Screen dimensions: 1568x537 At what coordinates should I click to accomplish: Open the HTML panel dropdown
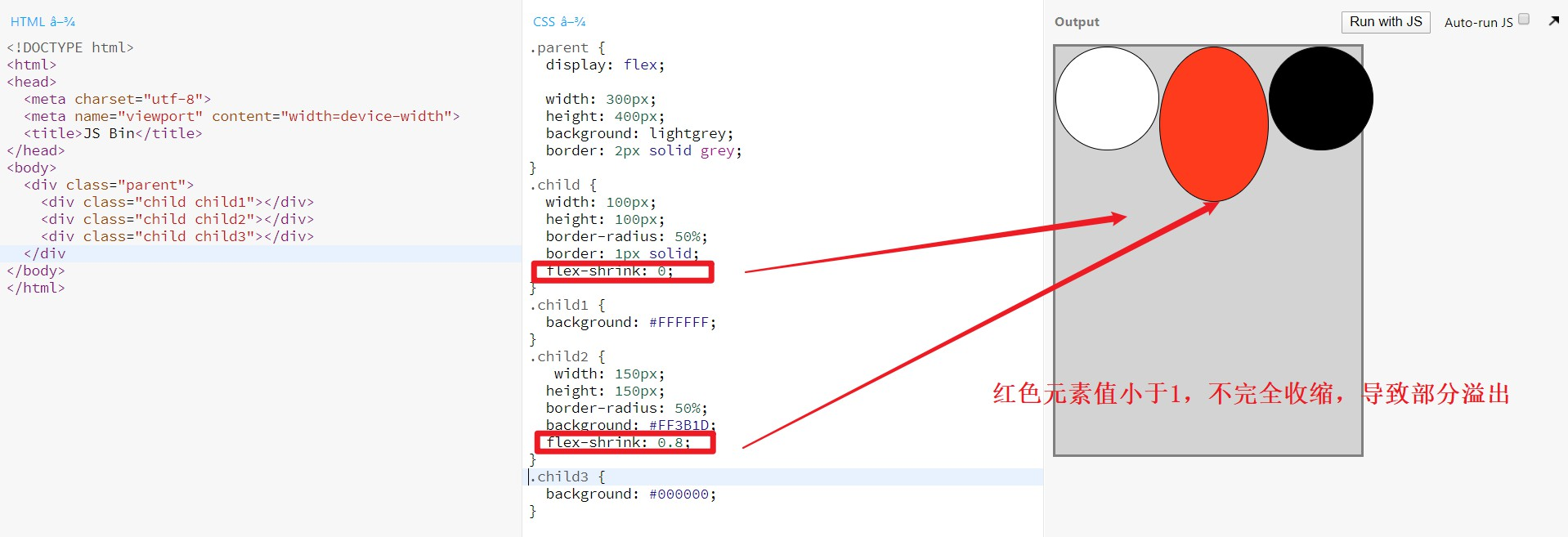(43, 22)
